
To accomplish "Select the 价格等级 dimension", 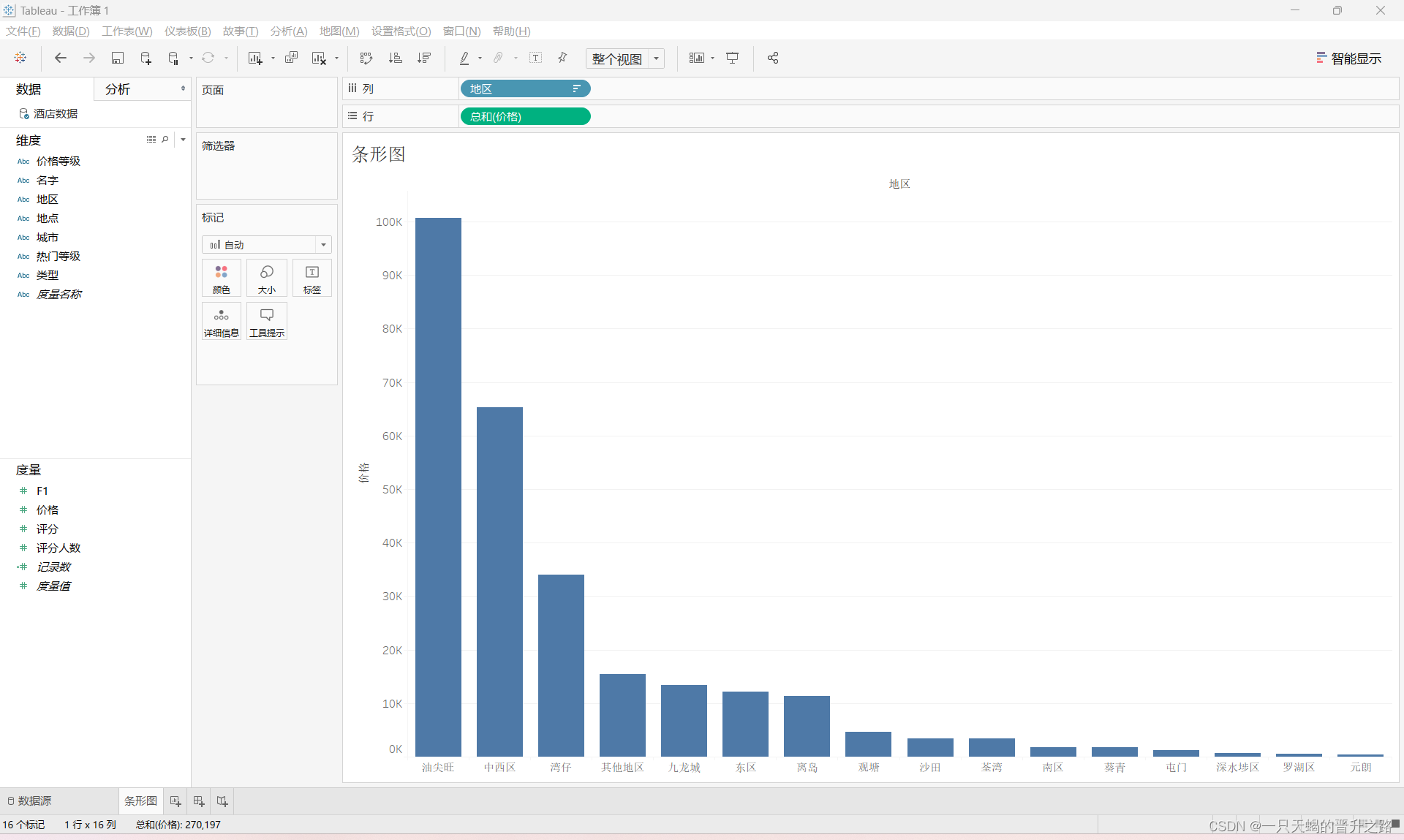I will tap(58, 161).
